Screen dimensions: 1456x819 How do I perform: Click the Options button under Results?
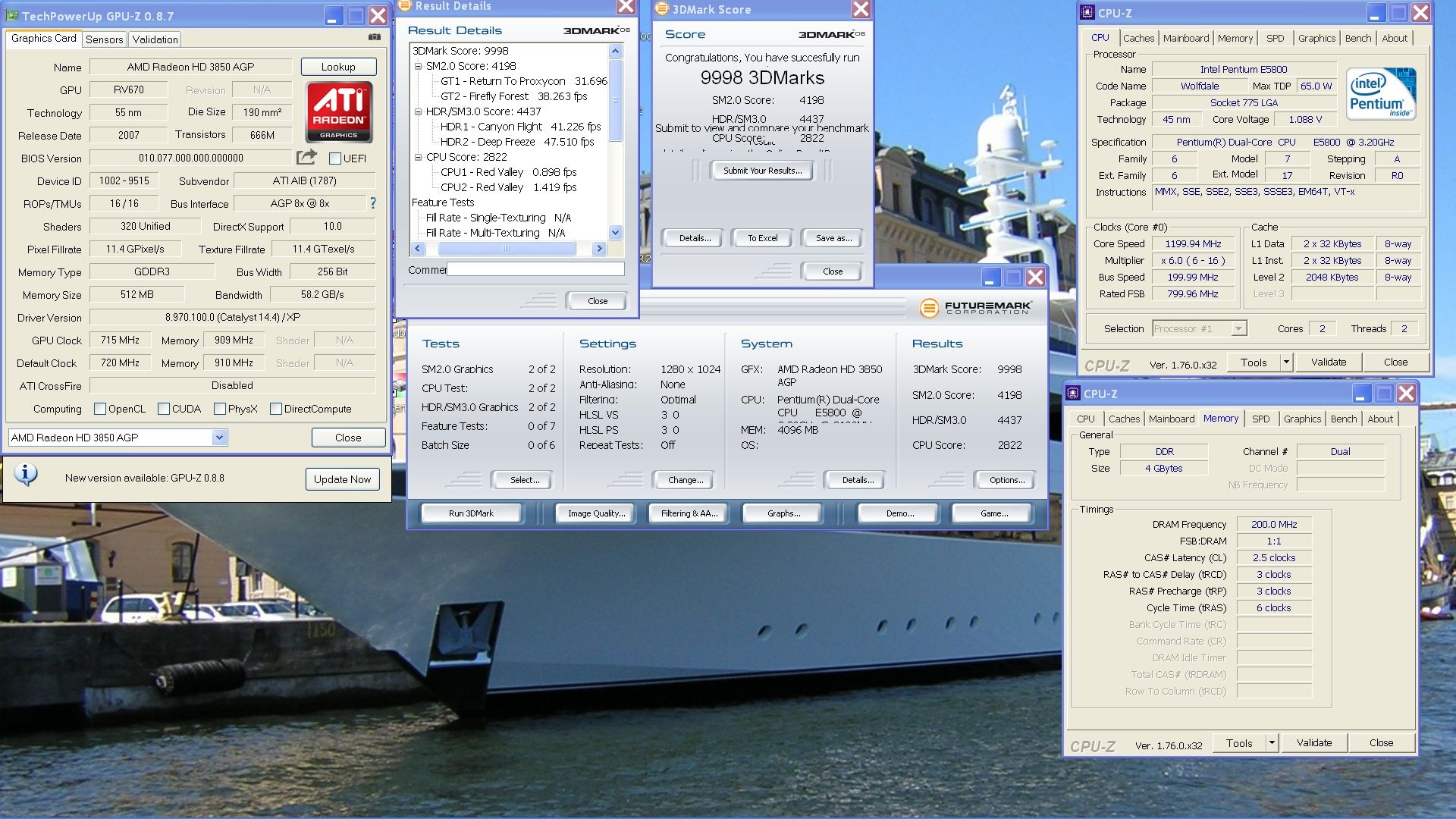pyautogui.click(x=1006, y=480)
